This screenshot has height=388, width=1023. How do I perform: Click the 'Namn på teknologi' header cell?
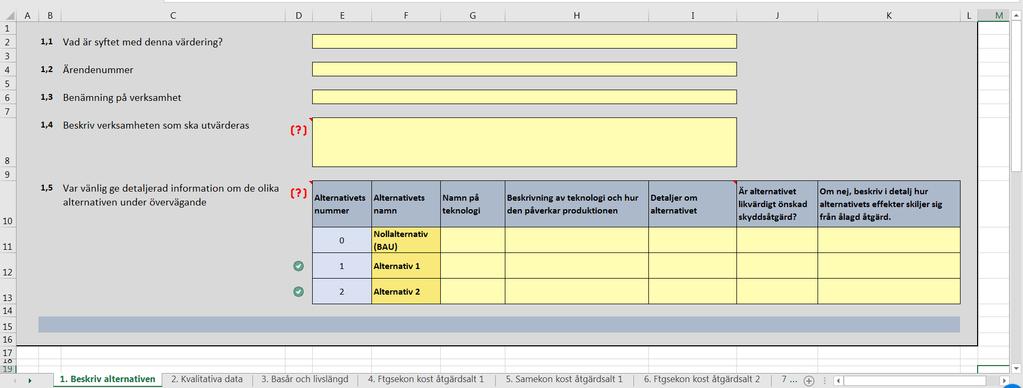(x=472, y=204)
